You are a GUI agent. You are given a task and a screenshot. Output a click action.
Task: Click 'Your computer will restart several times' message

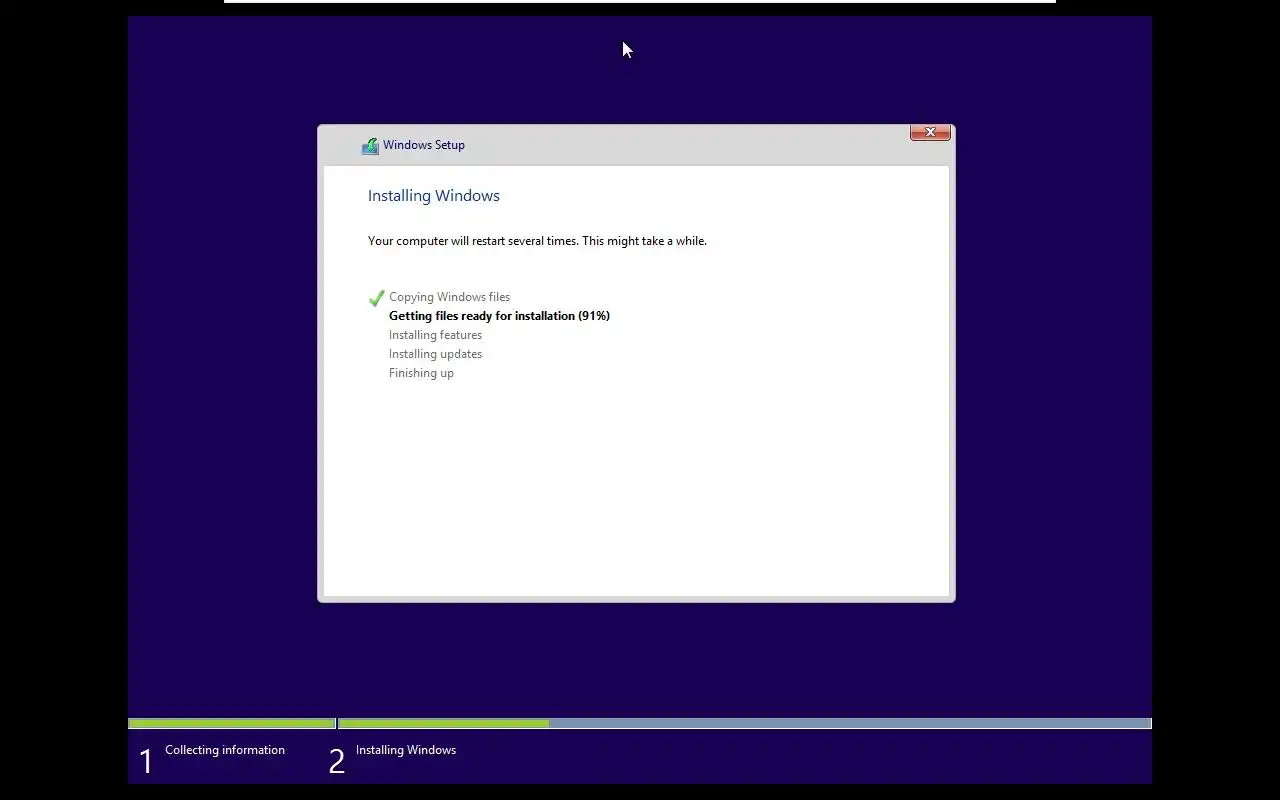[537, 241]
